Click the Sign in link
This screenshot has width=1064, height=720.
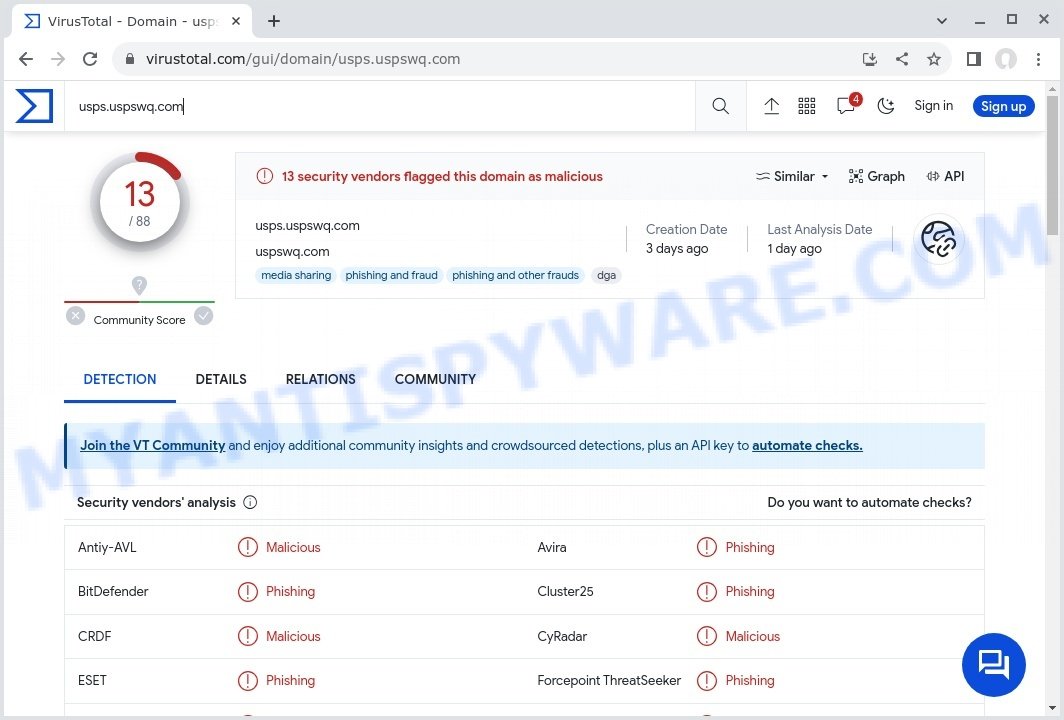[933, 106]
